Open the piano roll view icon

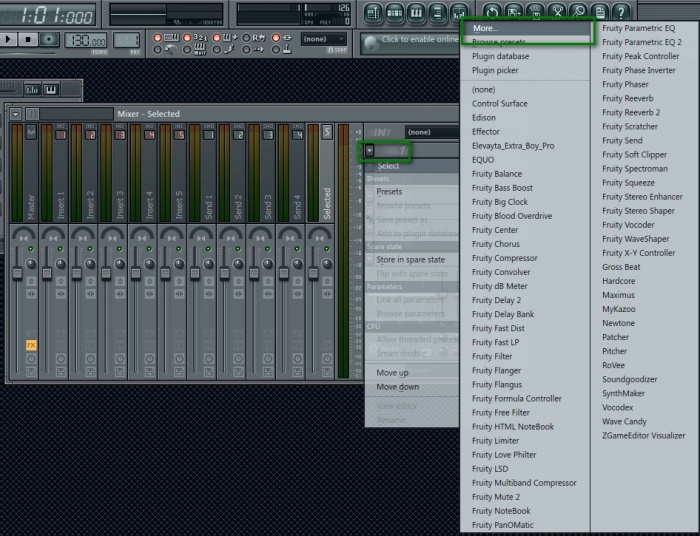tap(416, 12)
